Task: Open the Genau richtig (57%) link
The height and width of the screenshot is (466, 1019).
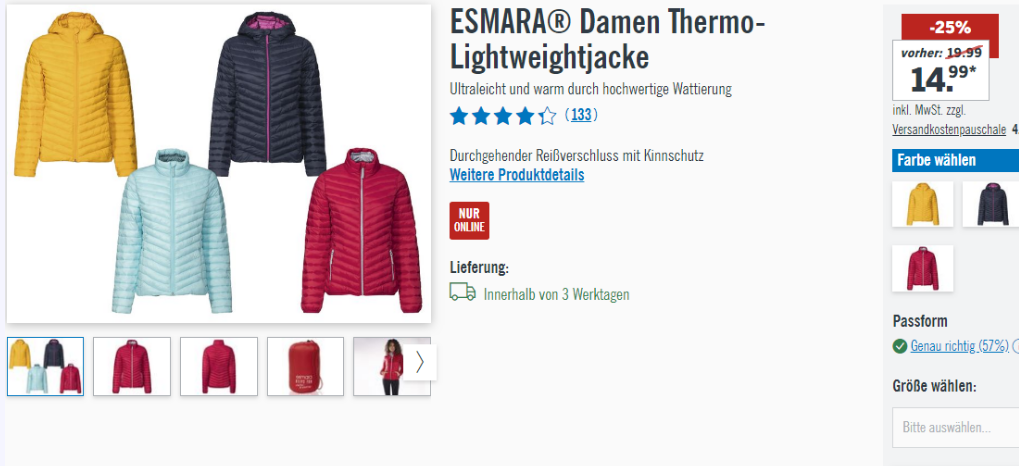Action: (x=959, y=346)
